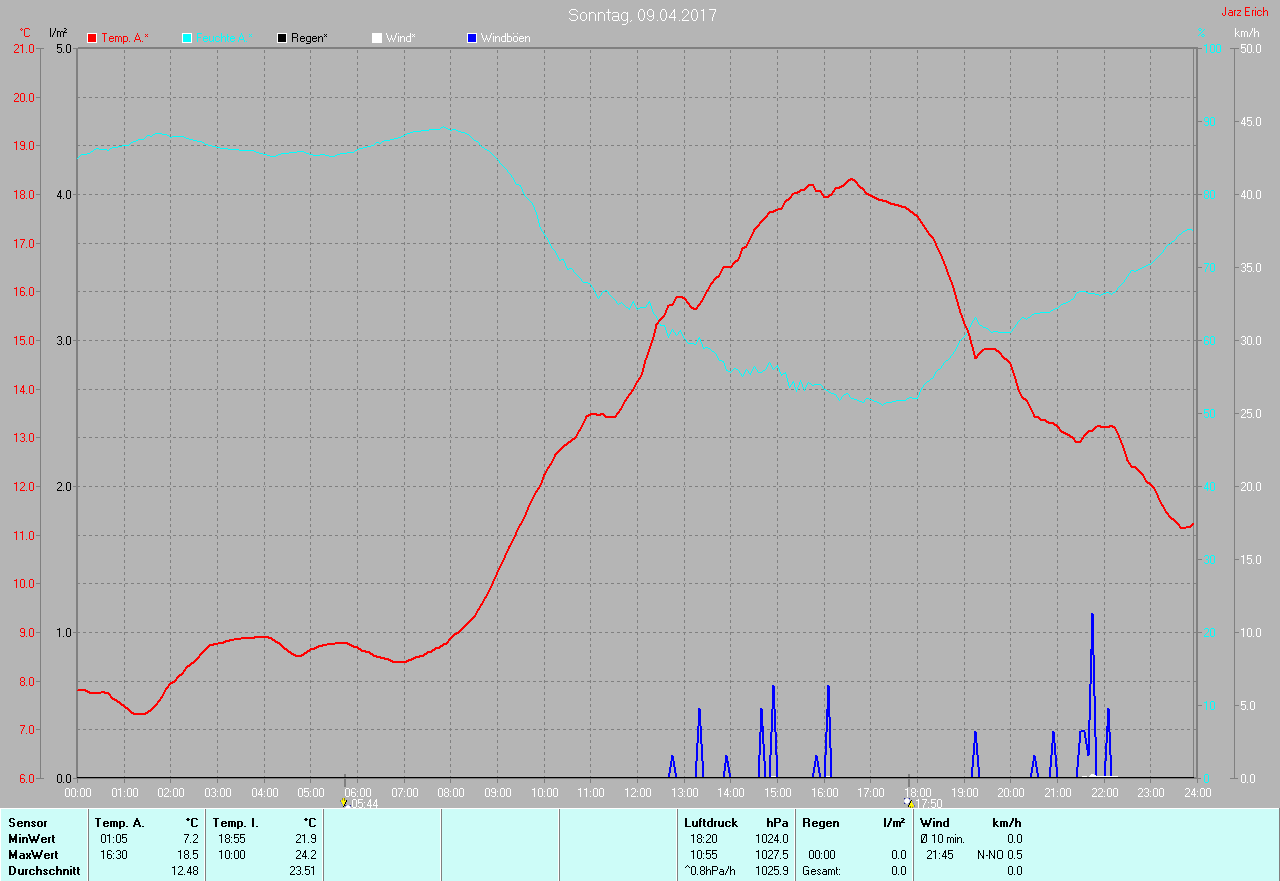Click the red Temp. A. legend swatch
This screenshot has height=881, width=1280.
[x=92, y=38]
